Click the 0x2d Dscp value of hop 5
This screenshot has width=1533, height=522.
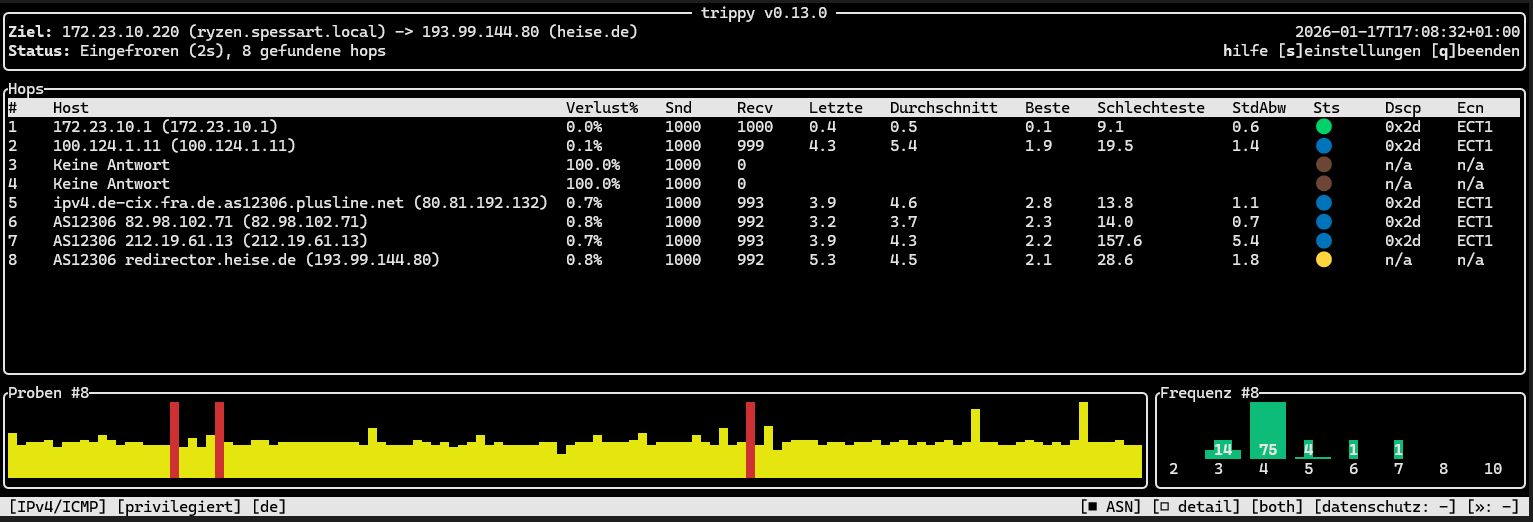[x=1403, y=203]
